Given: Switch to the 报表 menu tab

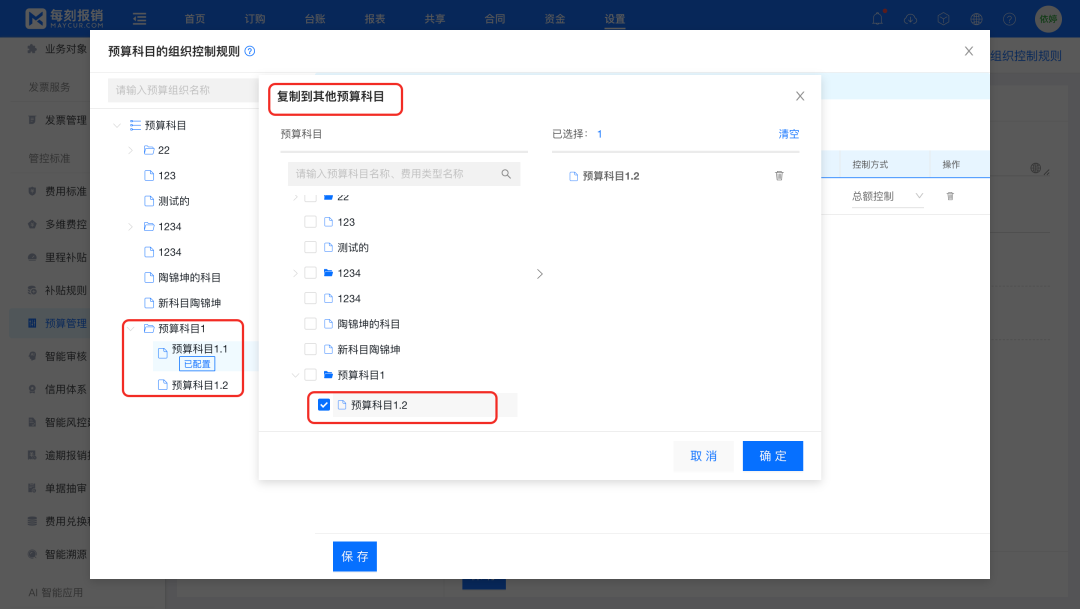Looking at the screenshot, I should (374, 18).
